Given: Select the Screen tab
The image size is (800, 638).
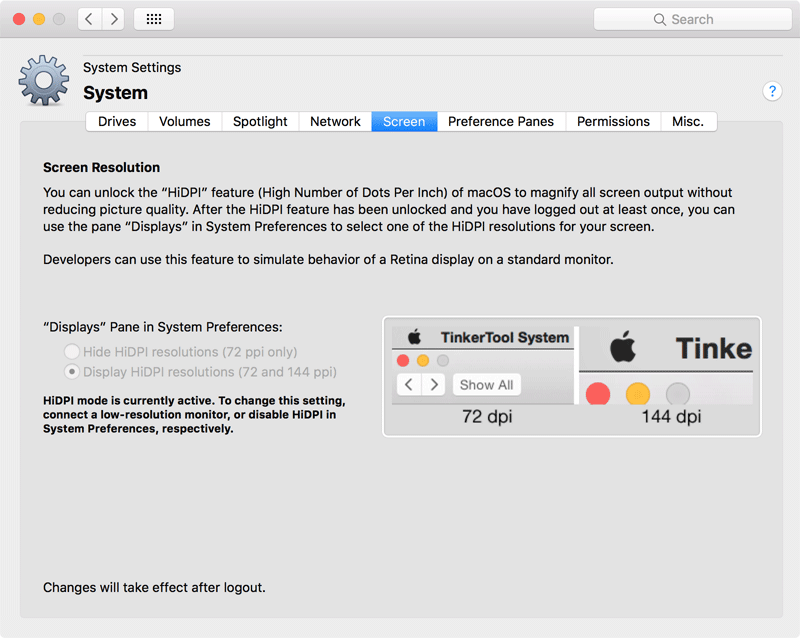Looking at the screenshot, I should point(404,121).
